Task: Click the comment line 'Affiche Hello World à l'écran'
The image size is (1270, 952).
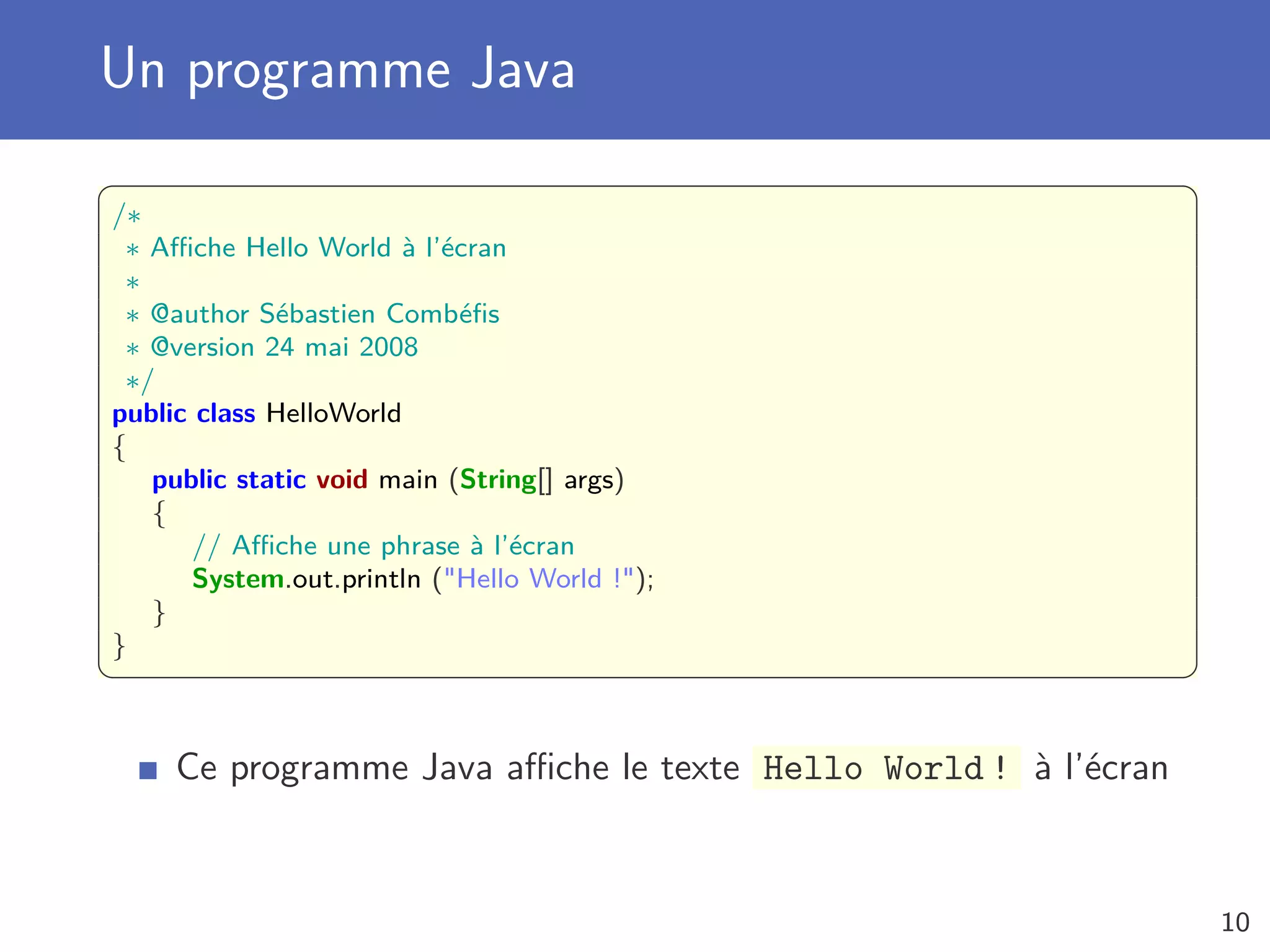Action: [329, 248]
